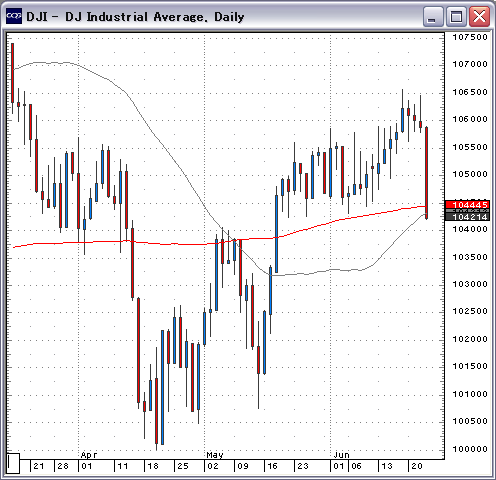496x480 pixels.
Task: Click the date label 18 on time axis
Action: 153,466
